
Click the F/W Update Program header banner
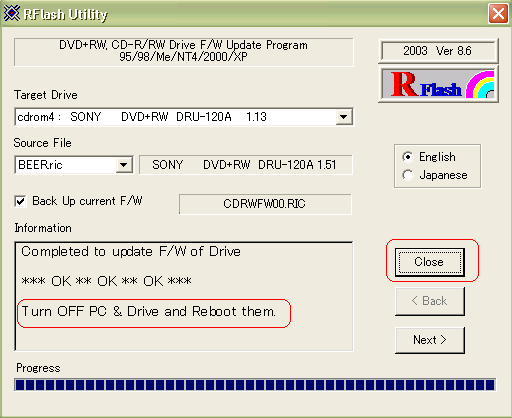(x=184, y=51)
